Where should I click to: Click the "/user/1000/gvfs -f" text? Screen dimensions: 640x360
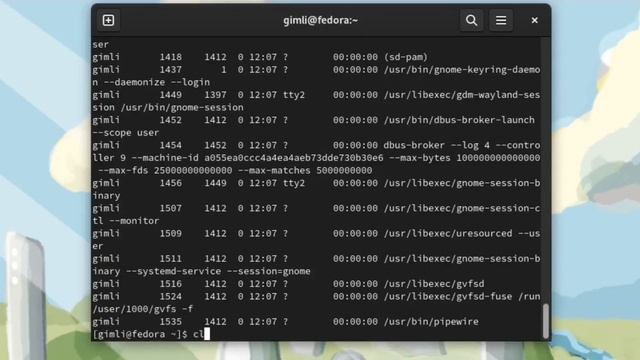pyautogui.click(x=143, y=309)
